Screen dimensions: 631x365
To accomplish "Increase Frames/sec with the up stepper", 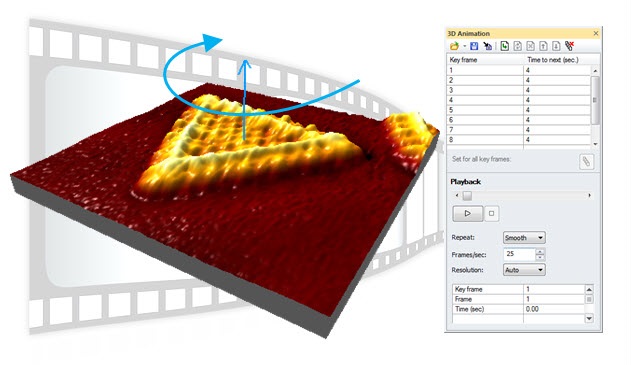I will click(540, 251).
